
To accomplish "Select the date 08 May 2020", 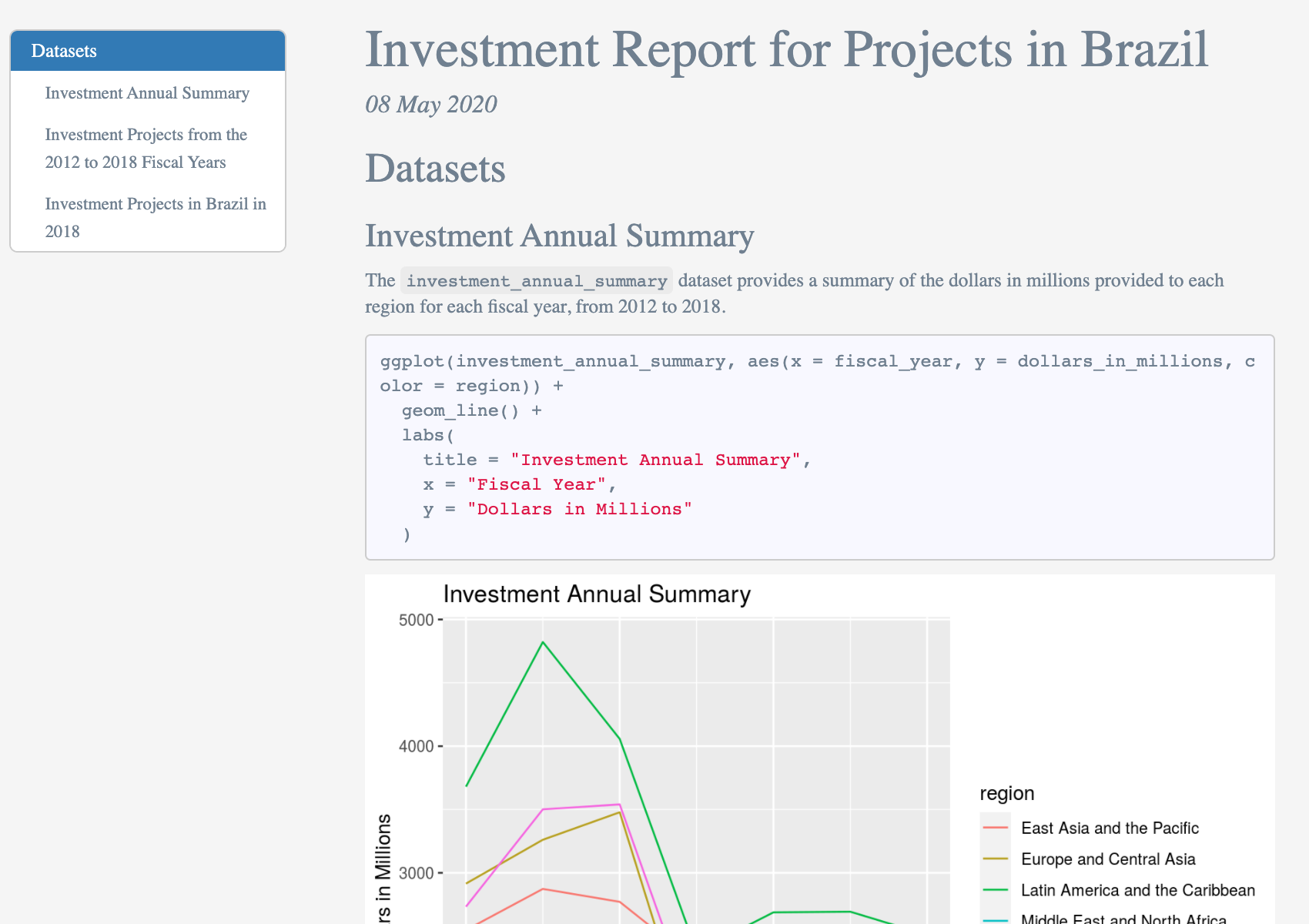I will (x=431, y=104).
